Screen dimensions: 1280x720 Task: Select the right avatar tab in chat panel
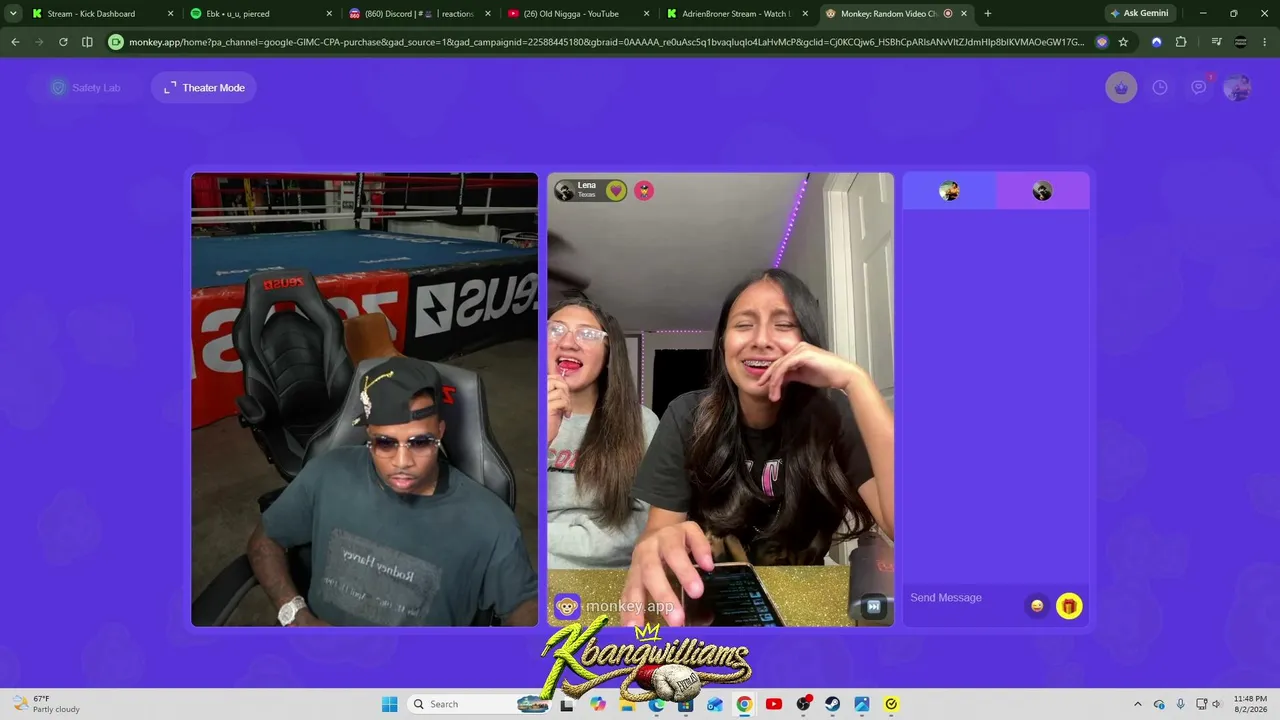pos(1042,191)
